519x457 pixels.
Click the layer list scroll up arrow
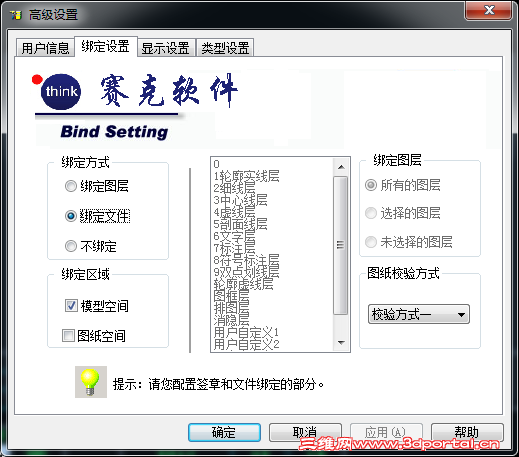pos(341,167)
